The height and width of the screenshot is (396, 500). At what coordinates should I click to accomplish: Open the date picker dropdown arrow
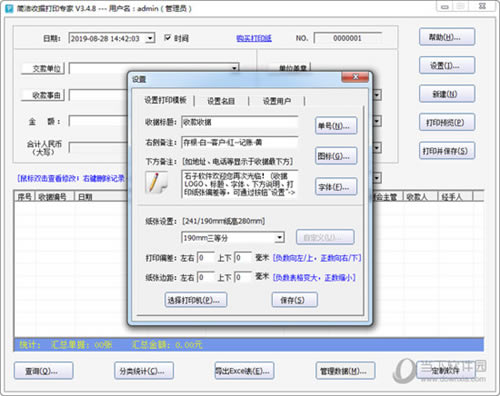150,38
